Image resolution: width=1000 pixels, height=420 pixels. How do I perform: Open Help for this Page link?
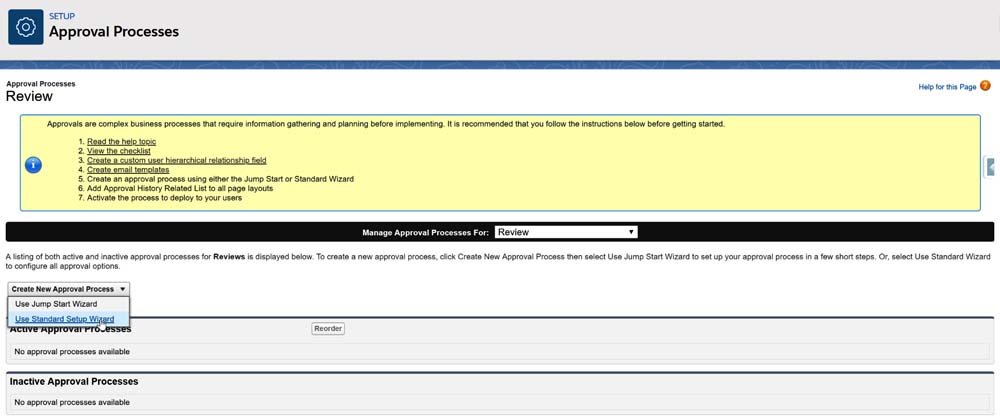(x=947, y=87)
